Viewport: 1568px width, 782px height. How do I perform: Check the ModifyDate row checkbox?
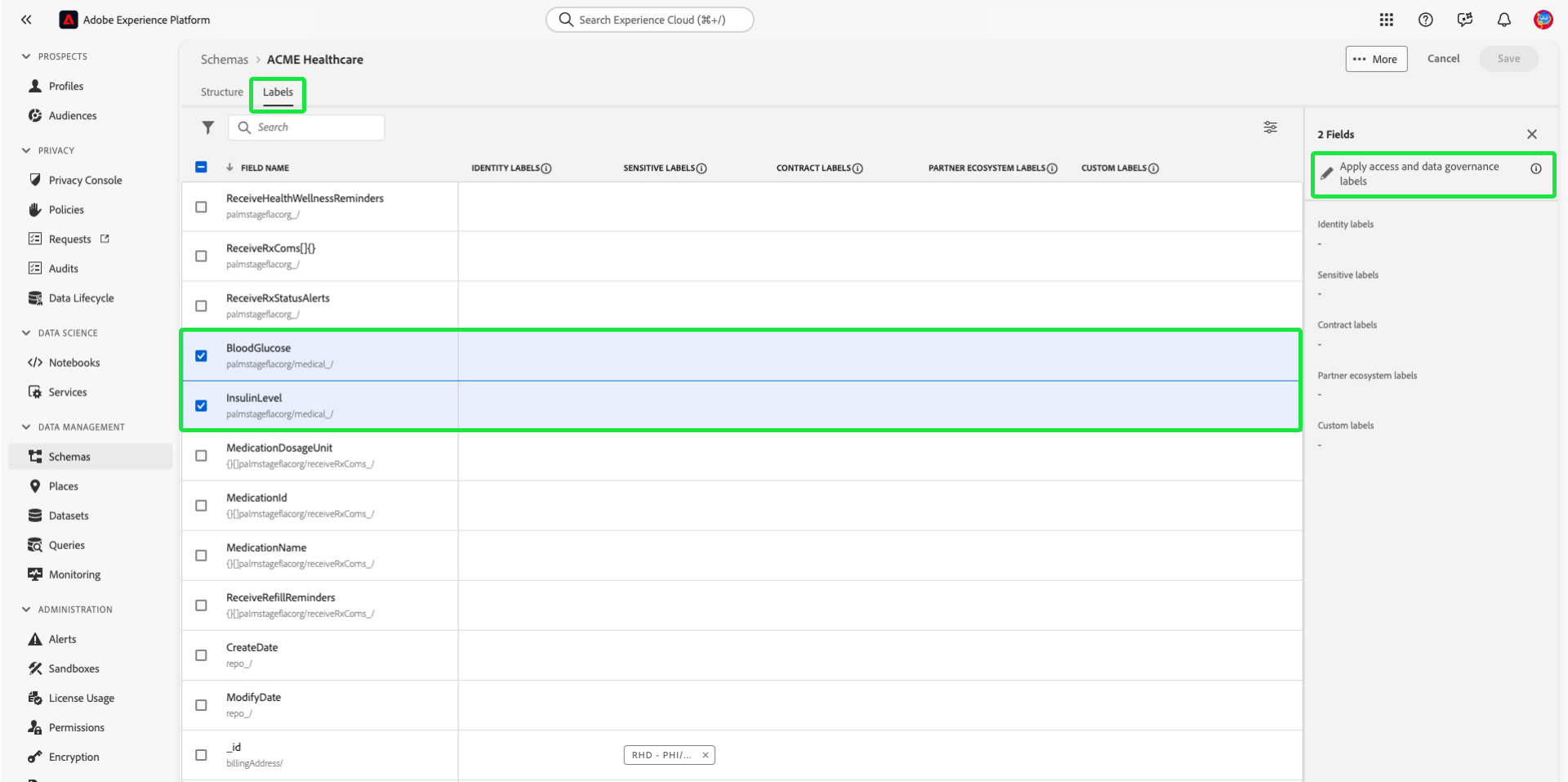[x=201, y=705]
